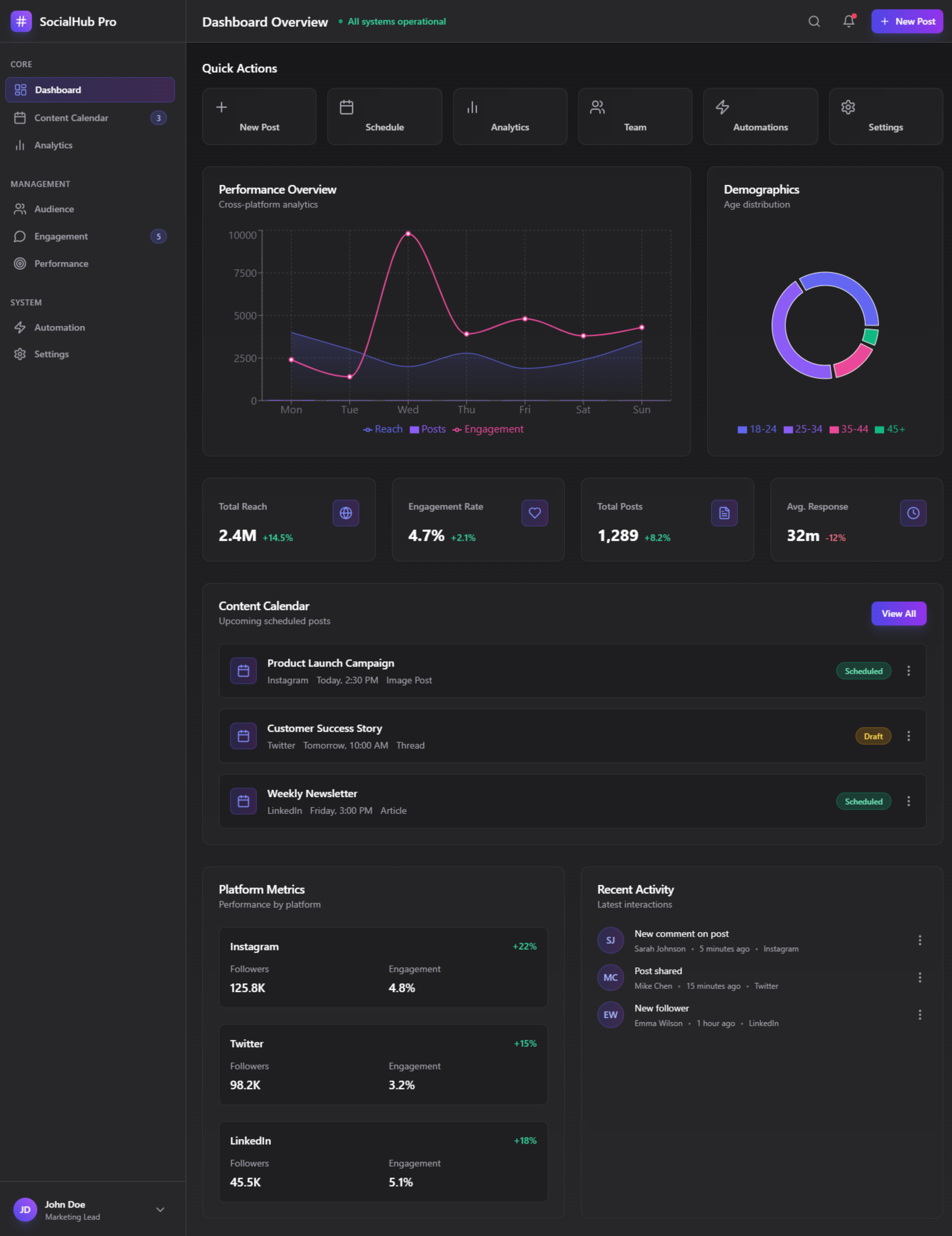This screenshot has width=952, height=1236.
Task: Open options for New follower activity
Action: click(x=920, y=1015)
